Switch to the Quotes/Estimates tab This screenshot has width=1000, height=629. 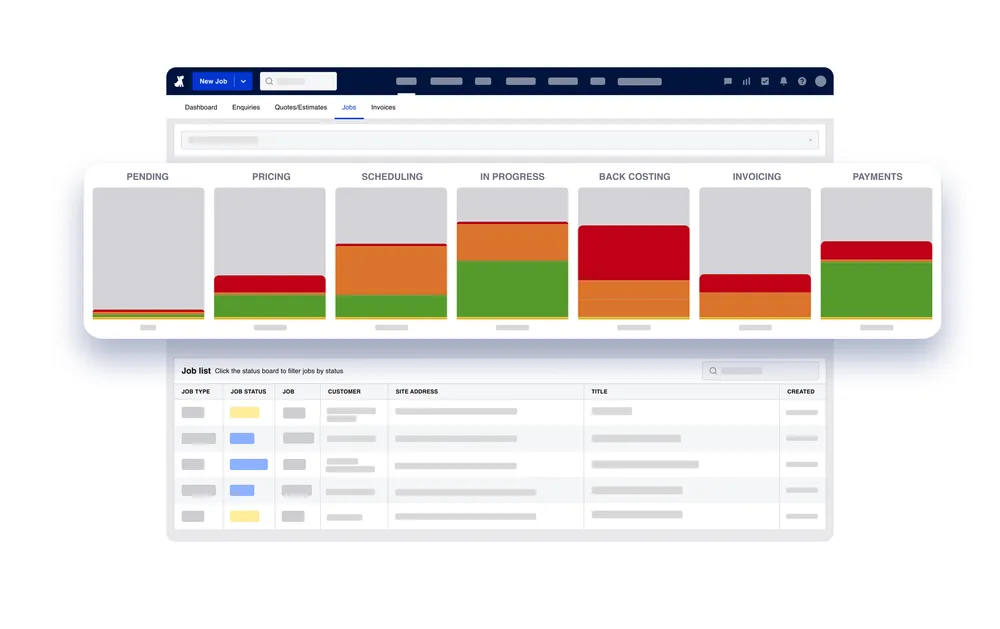[300, 107]
